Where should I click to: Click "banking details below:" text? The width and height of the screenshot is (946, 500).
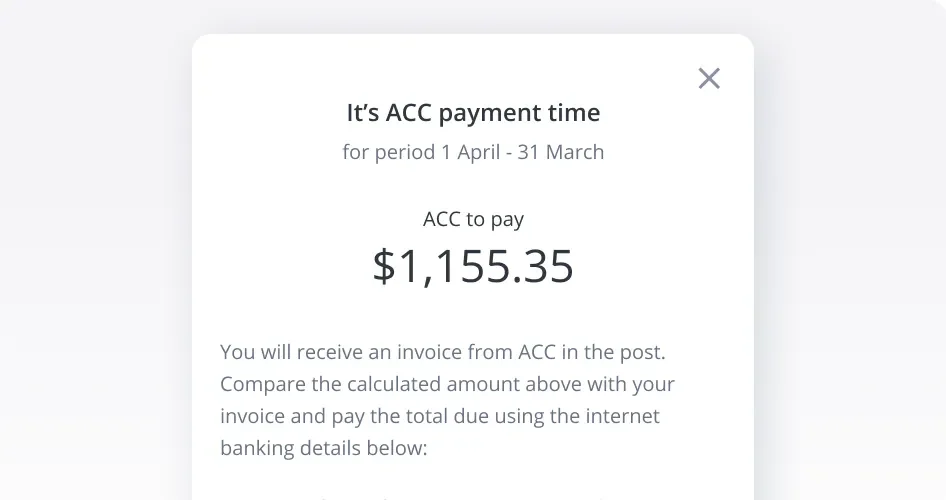[323, 448]
